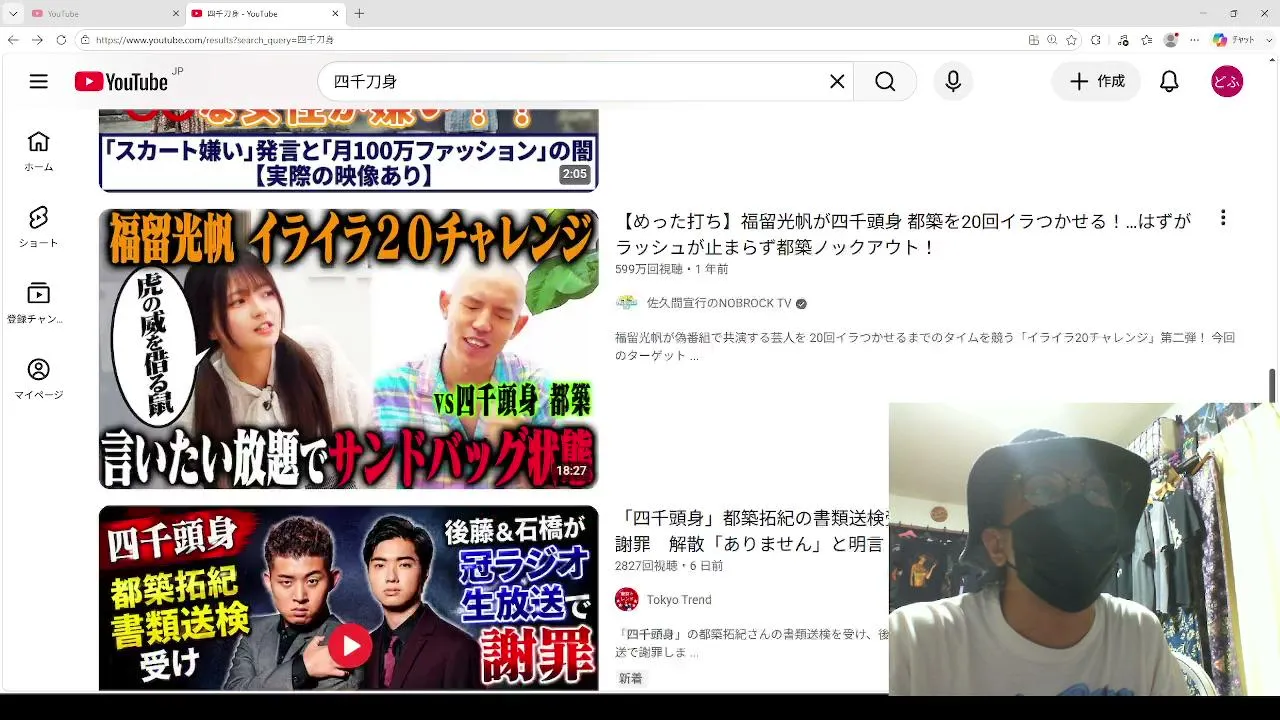Play the イライラ20チャレンジ video thumbnail
This screenshot has height=720, width=1280.
point(349,349)
